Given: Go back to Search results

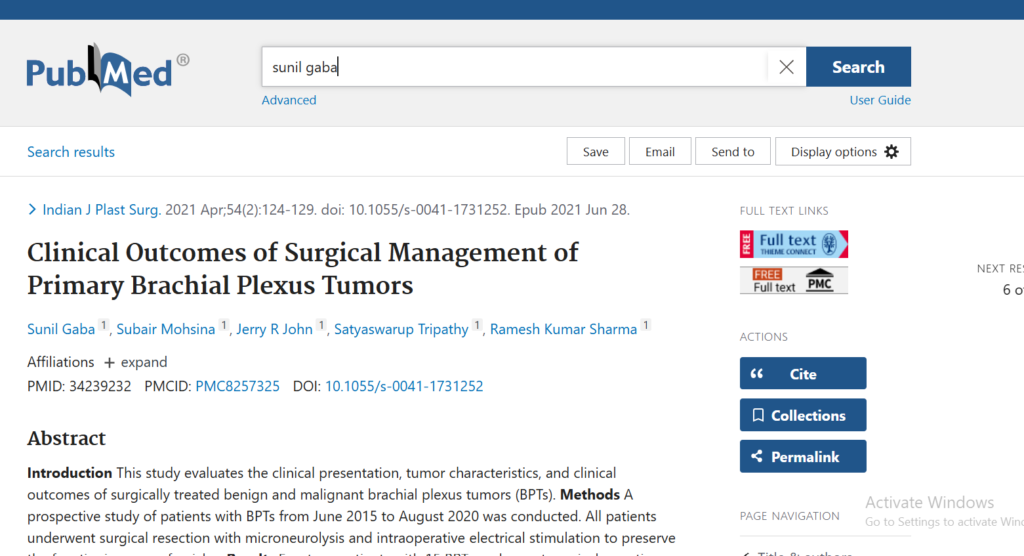Looking at the screenshot, I should (71, 152).
